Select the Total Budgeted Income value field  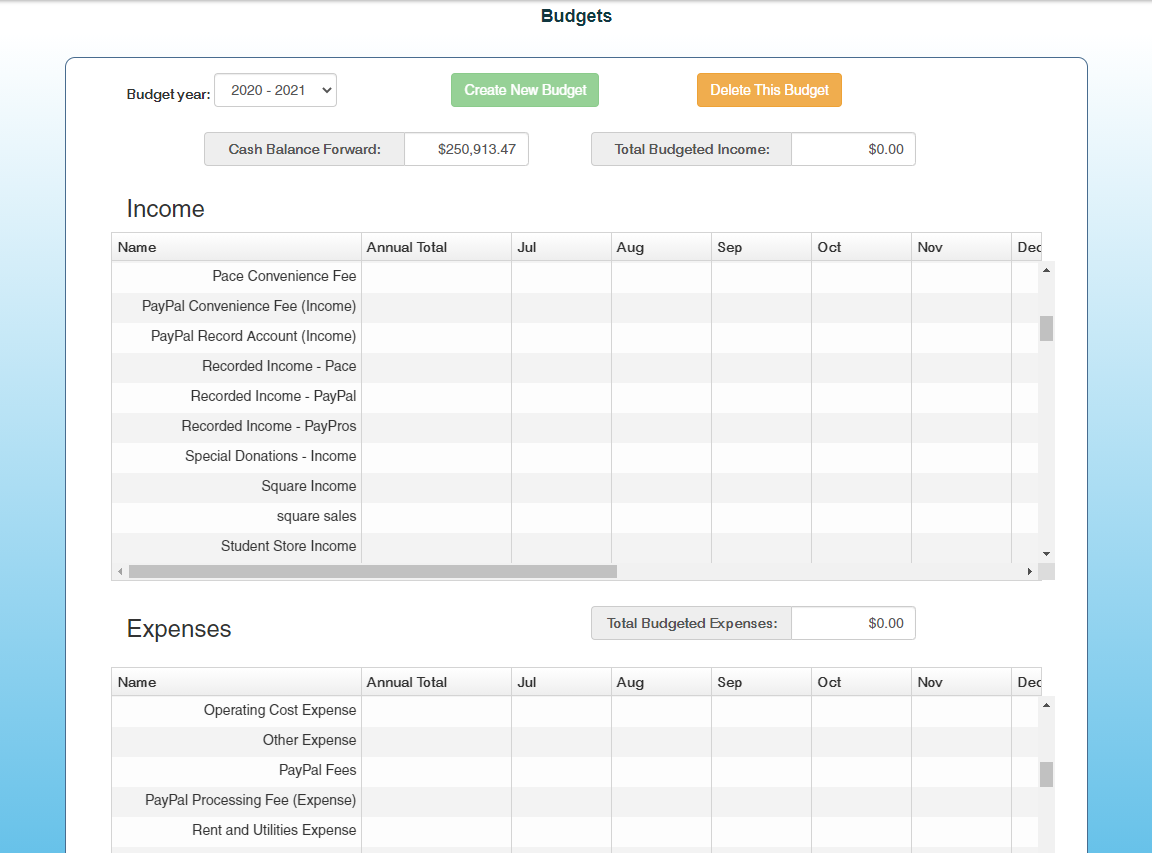(853, 149)
